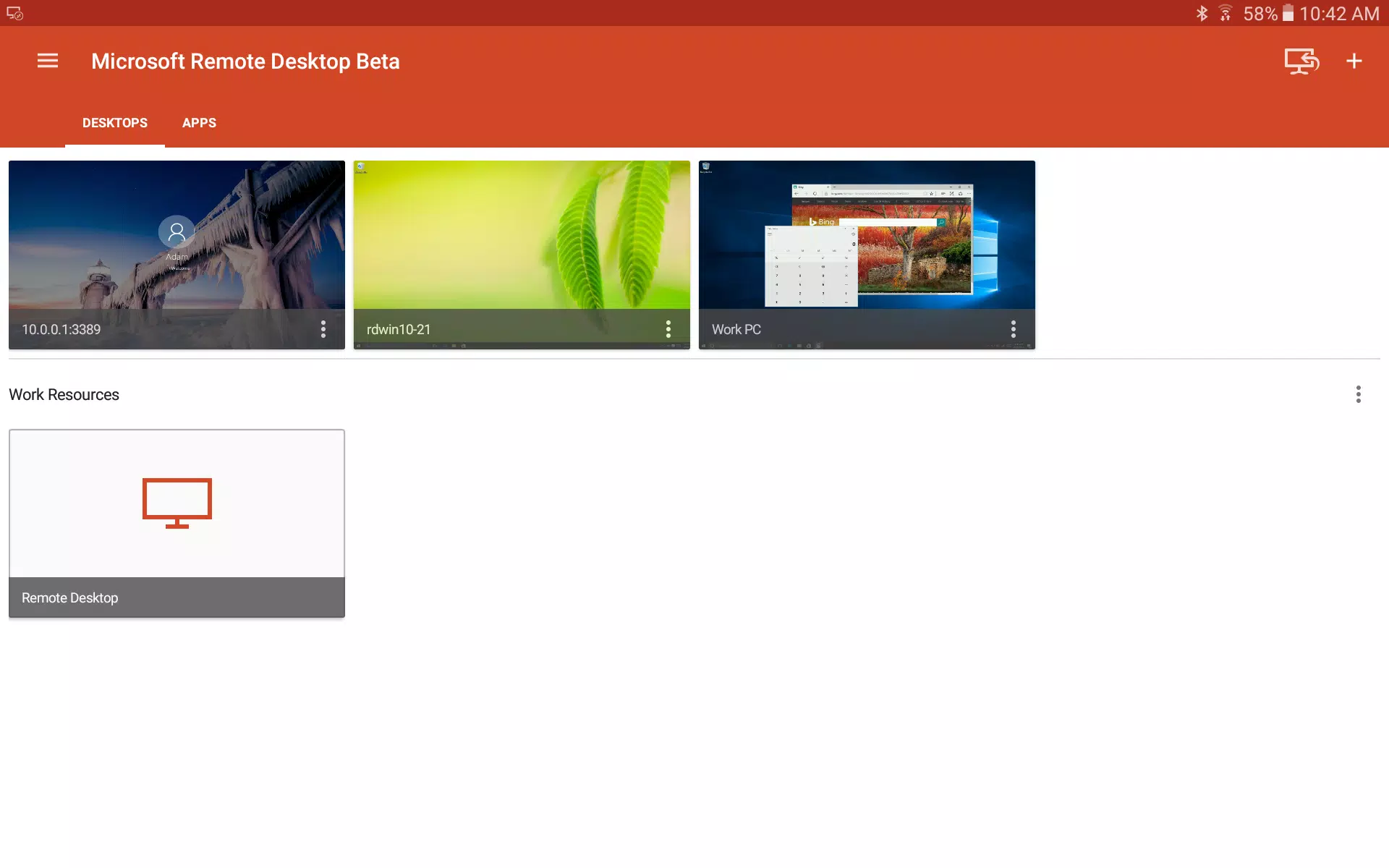Click the 10:42 AM clock
The image size is (1389, 868).
tap(1339, 14)
